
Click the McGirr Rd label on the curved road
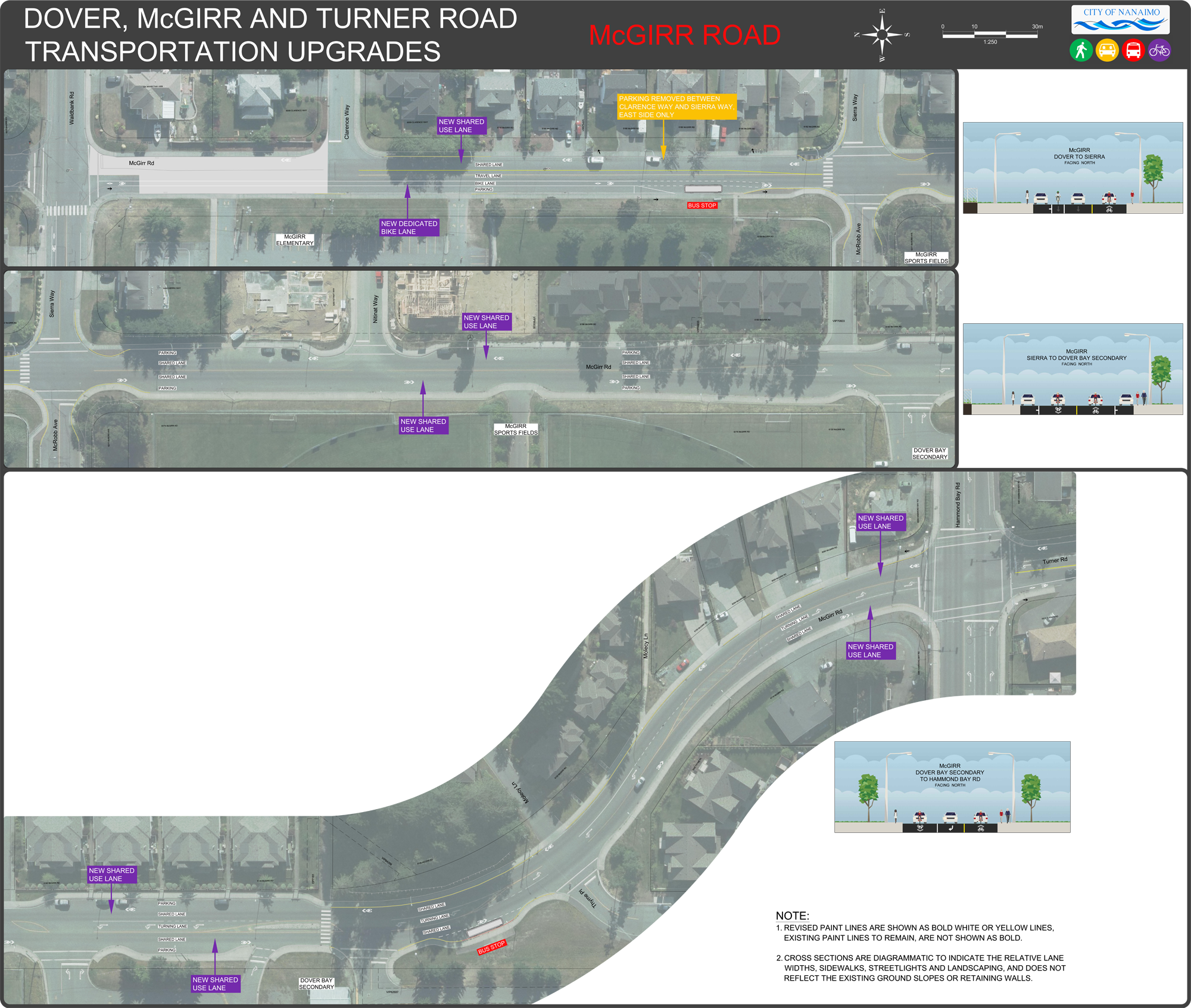coord(830,616)
